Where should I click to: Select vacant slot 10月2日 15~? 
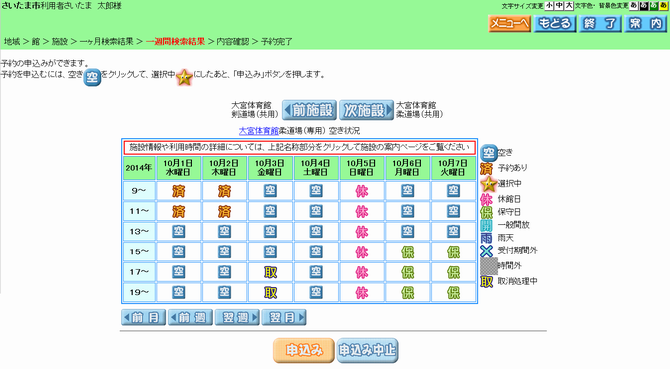[224, 252]
